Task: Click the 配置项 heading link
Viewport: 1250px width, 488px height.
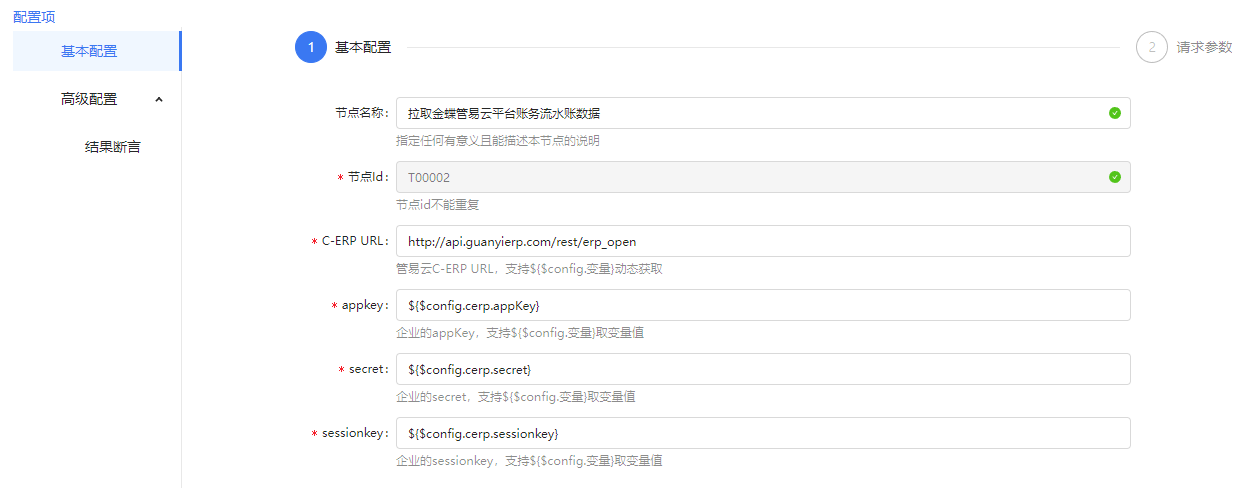Action: pyautogui.click(x=34, y=17)
